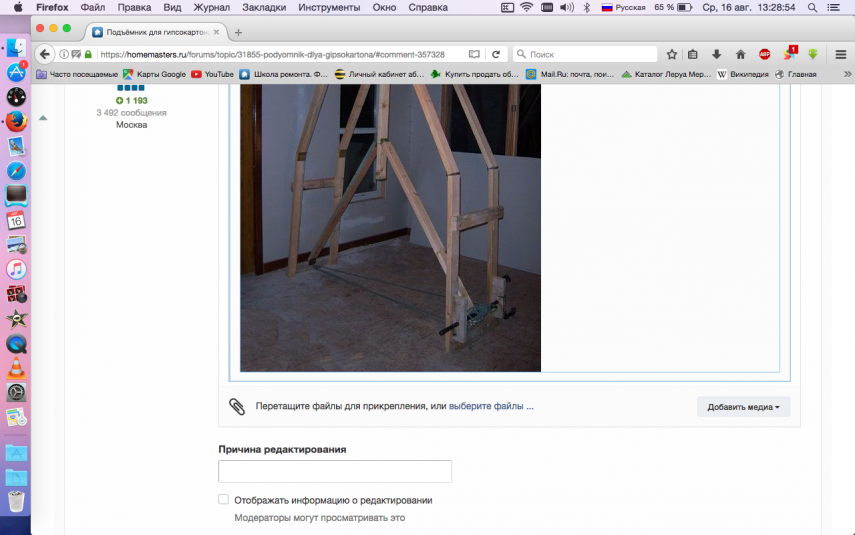Open Photo Booth icon in dock
The width and height of the screenshot is (855, 535).
16,294
